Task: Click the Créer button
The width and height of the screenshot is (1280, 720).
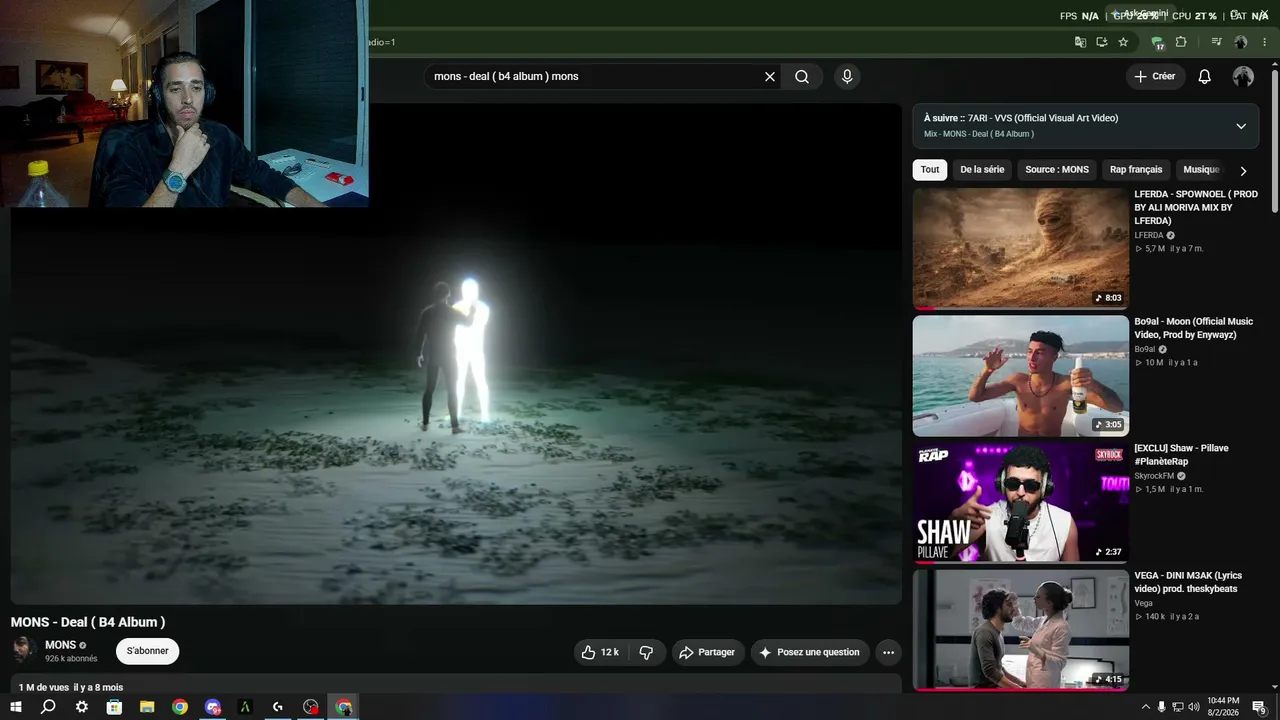Action: click(x=1155, y=77)
